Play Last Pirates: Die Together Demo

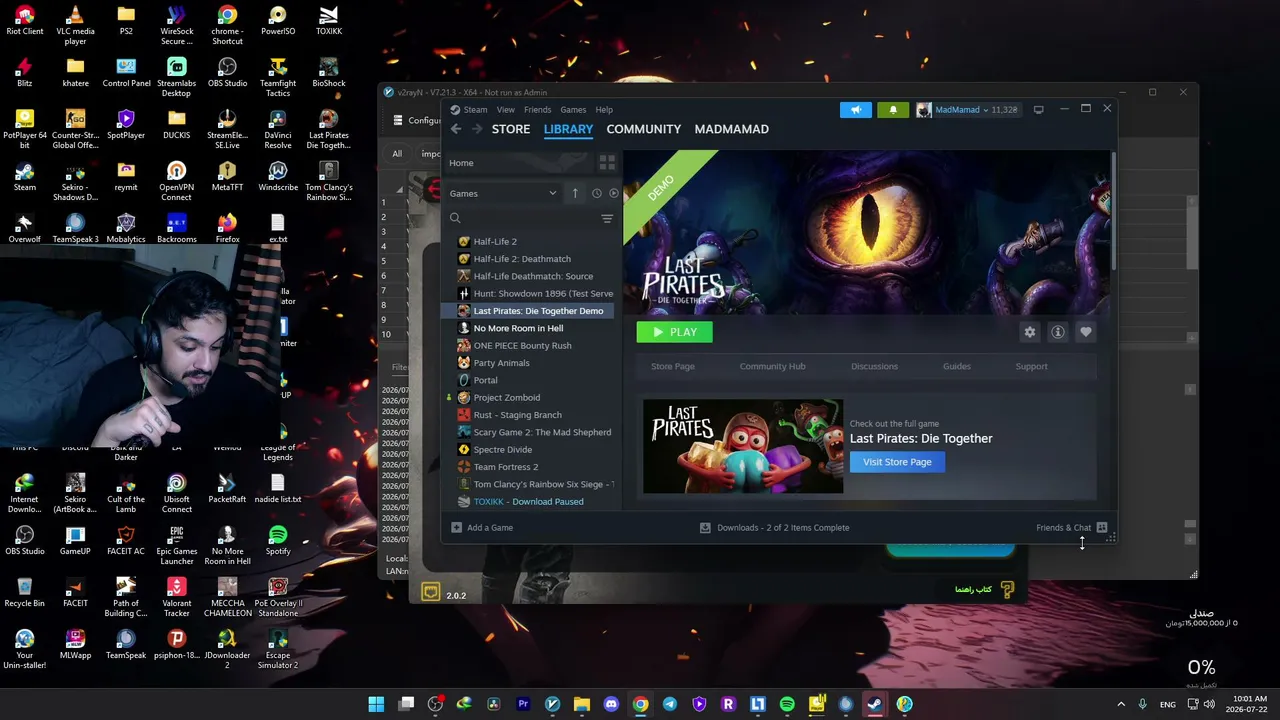tap(675, 332)
